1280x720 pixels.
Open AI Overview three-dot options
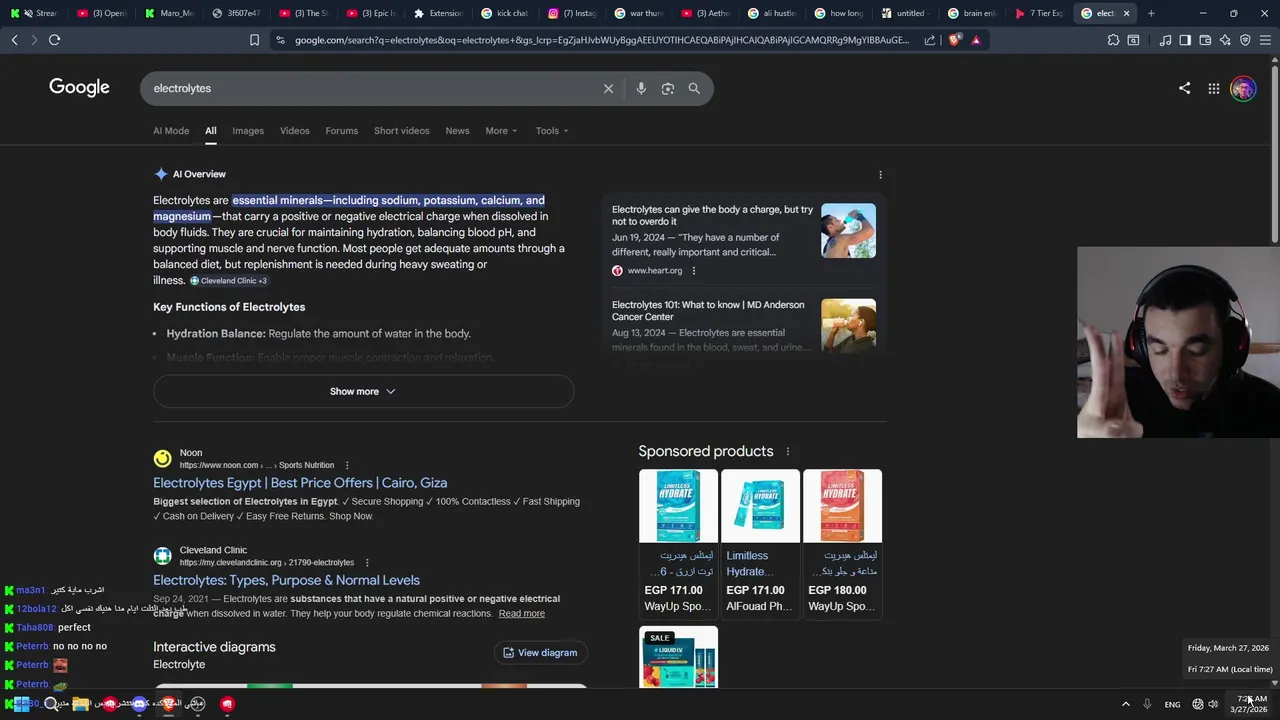[x=880, y=174]
